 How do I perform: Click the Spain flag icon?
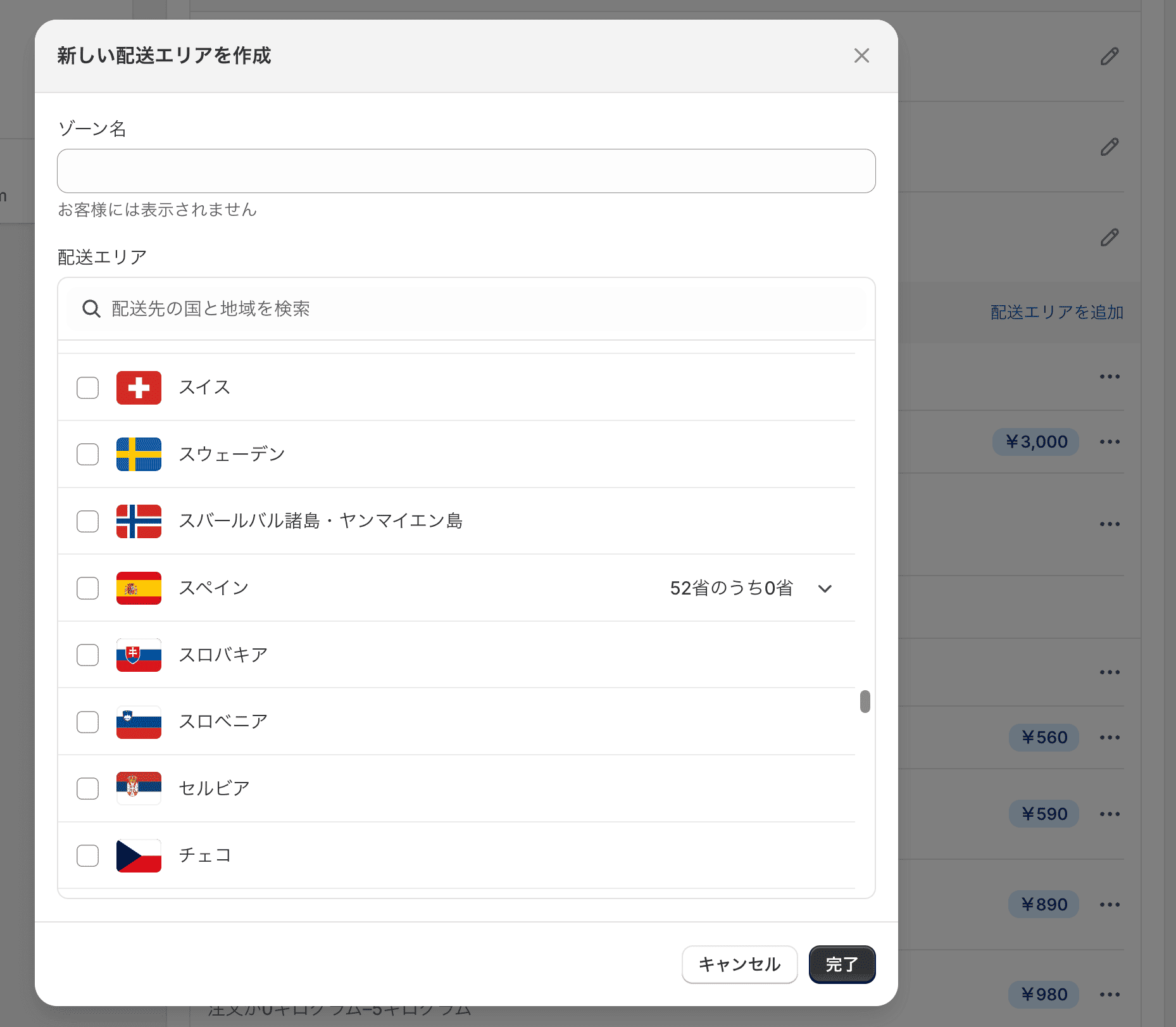coord(139,588)
